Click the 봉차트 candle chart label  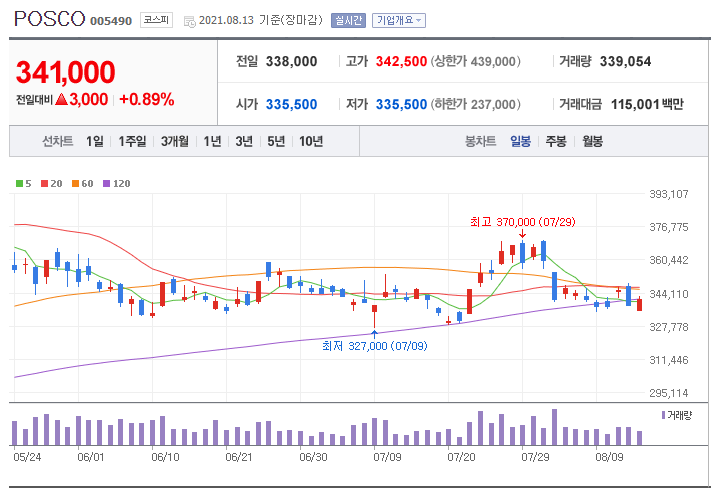click(x=481, y=142)
